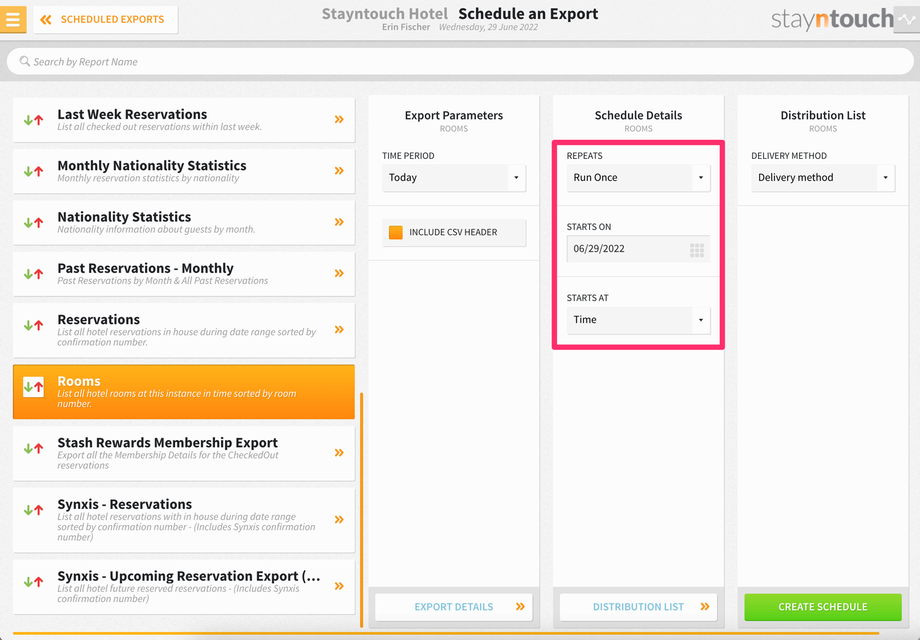Select Synxis - Upcoming Reservation Export

(184, 587)
